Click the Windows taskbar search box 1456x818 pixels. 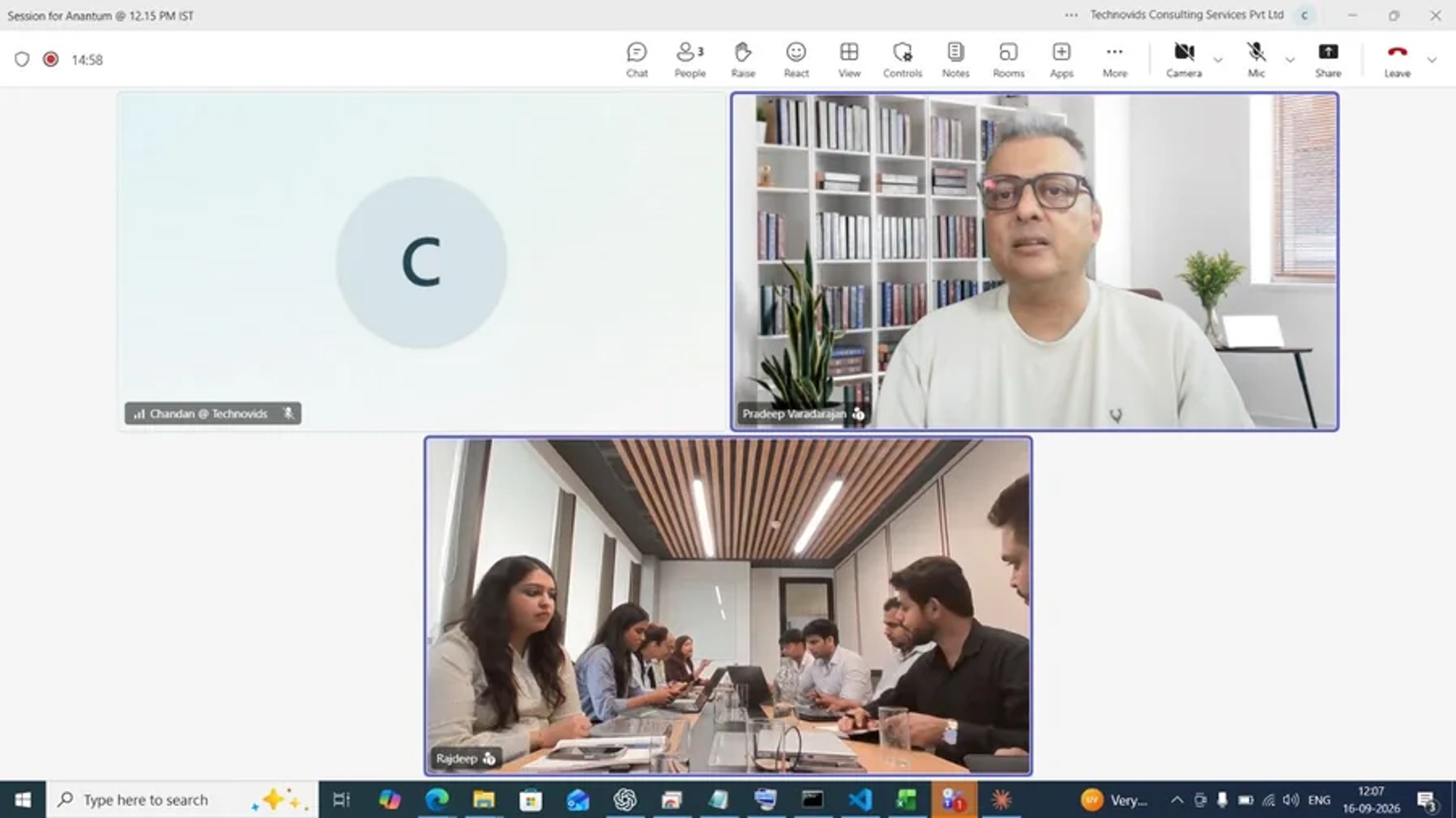tap(182, 800)
